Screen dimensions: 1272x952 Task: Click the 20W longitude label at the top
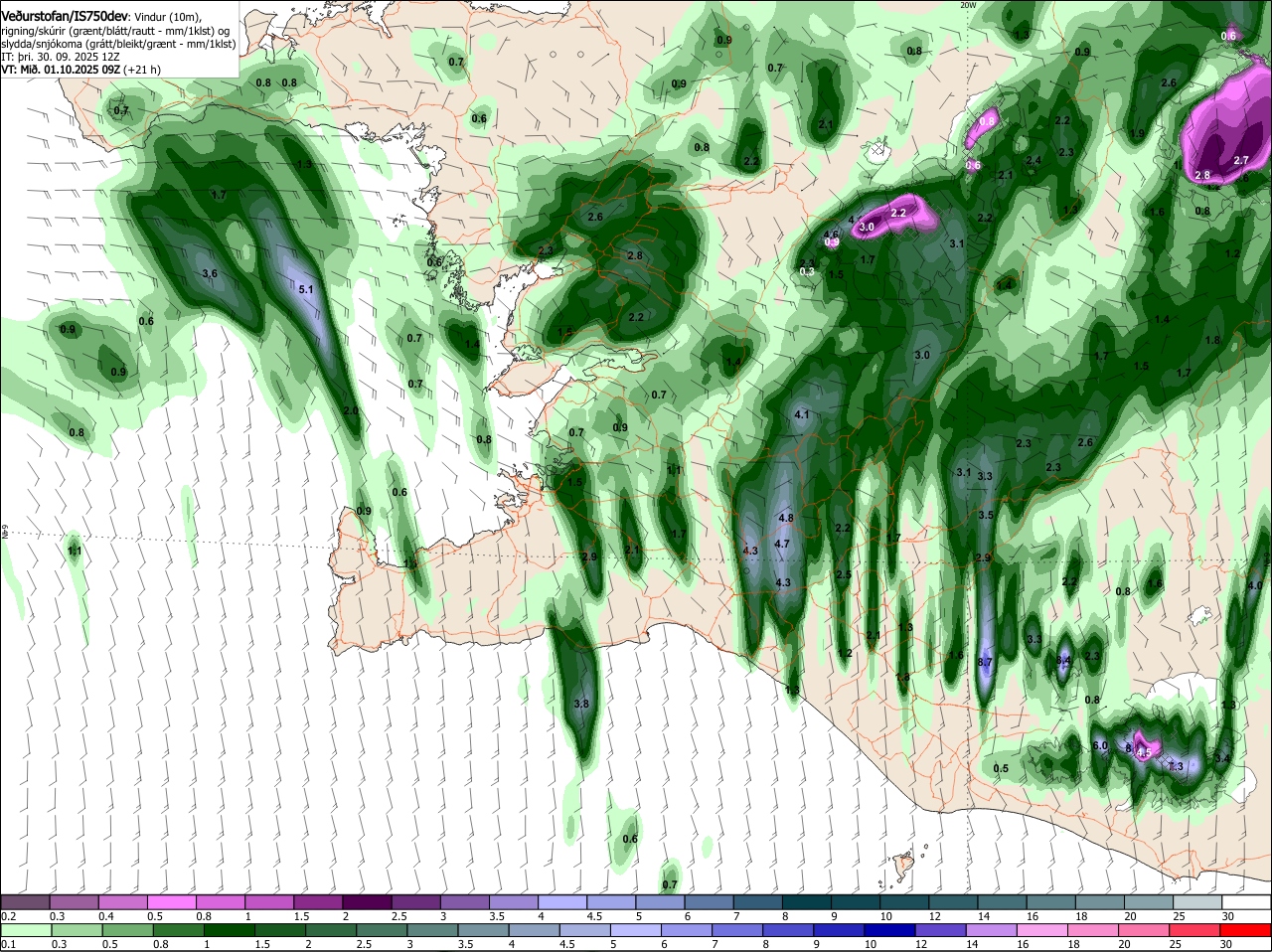[969, 5]
